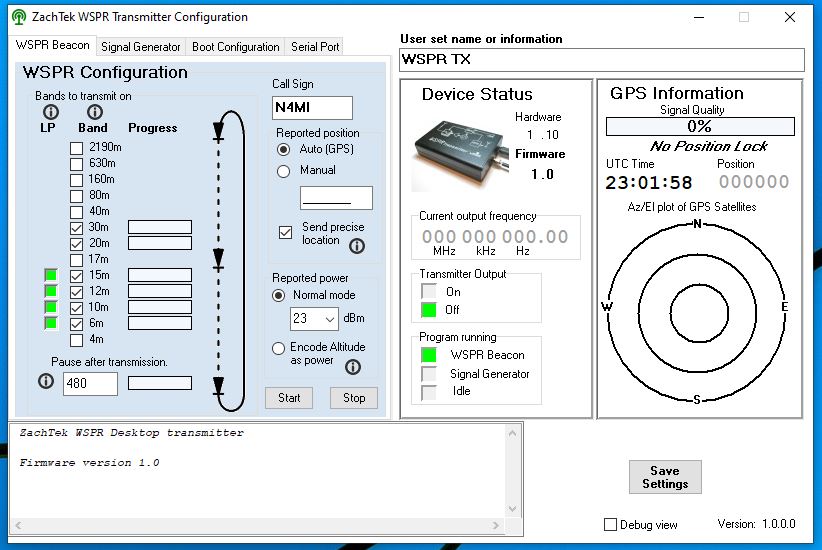Click the Idle program indicator
The height and width of the screenshot is (550, 822).
[x=429, y=392]
